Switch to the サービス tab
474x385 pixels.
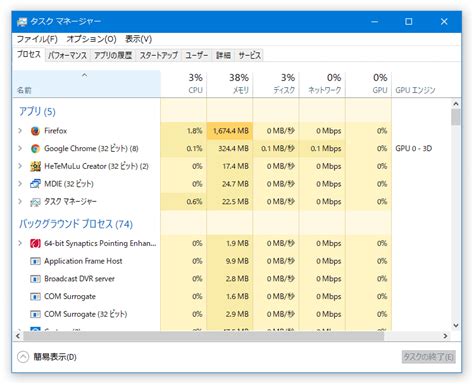pyautogui.click(x=249, y=55)
